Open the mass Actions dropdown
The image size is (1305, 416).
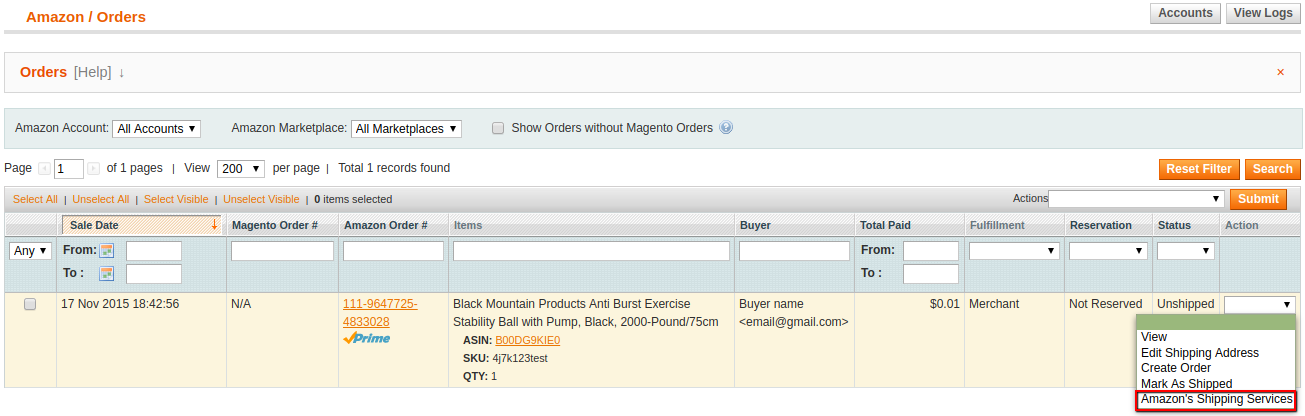coord(1136,199)
